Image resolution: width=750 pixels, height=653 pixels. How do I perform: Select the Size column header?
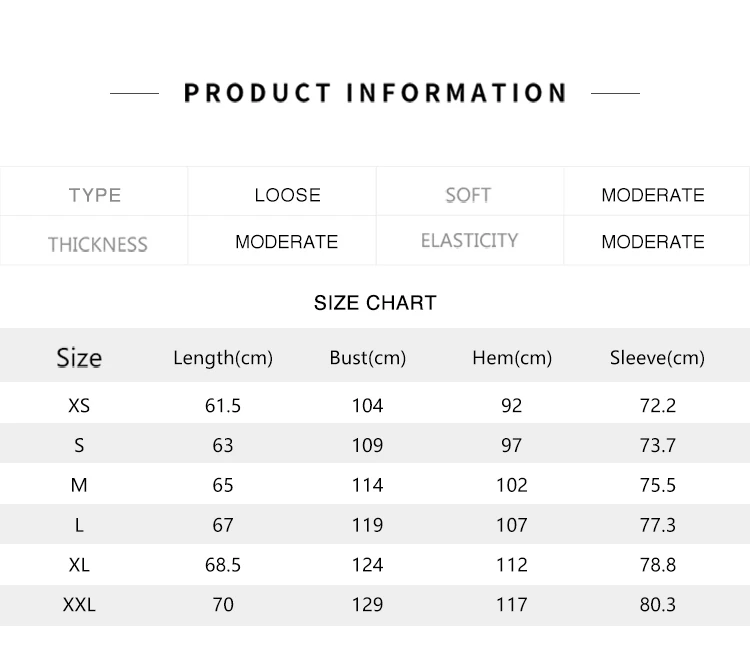click(79, 358)
